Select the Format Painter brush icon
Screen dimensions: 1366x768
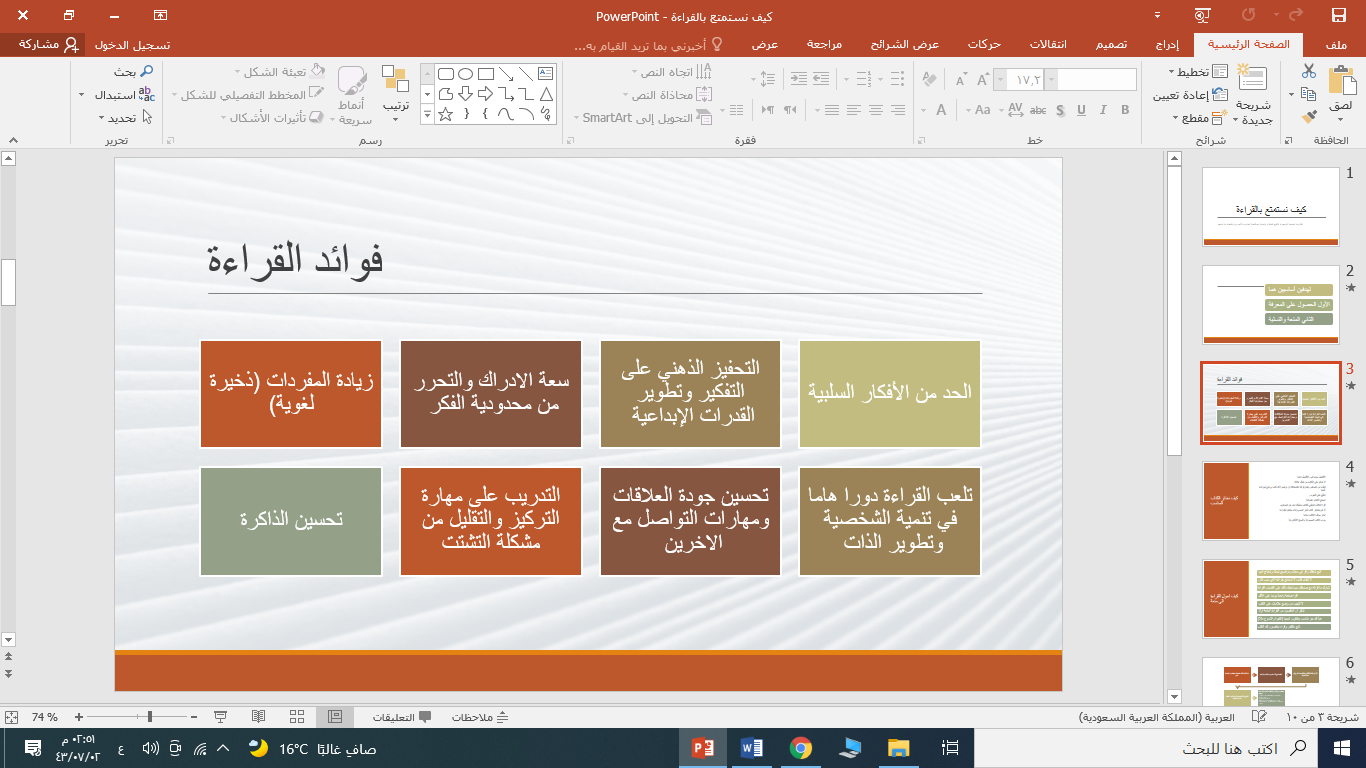pos(1309,117)
